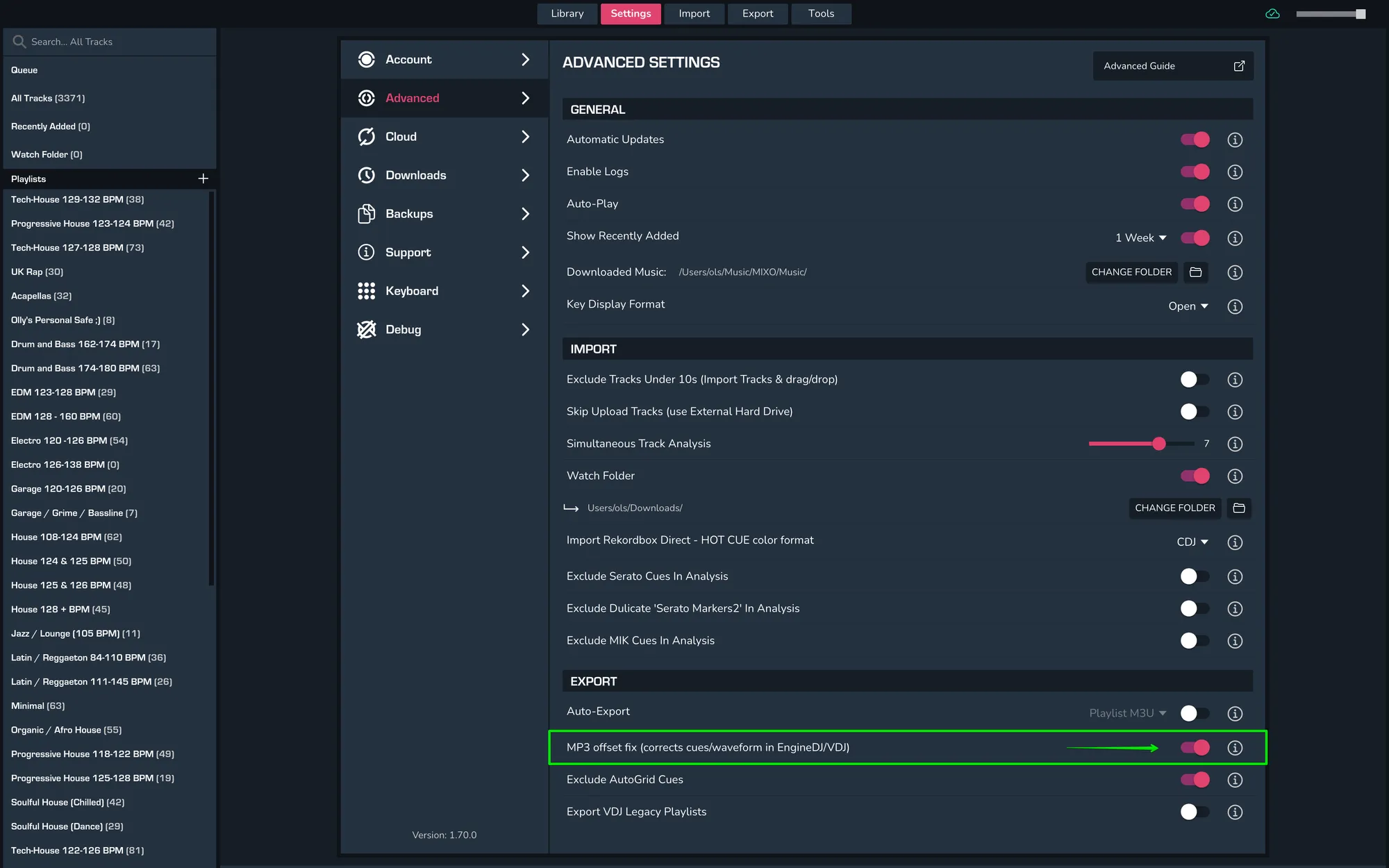Turn on Auto-Export toggle

pos(1195,713)
